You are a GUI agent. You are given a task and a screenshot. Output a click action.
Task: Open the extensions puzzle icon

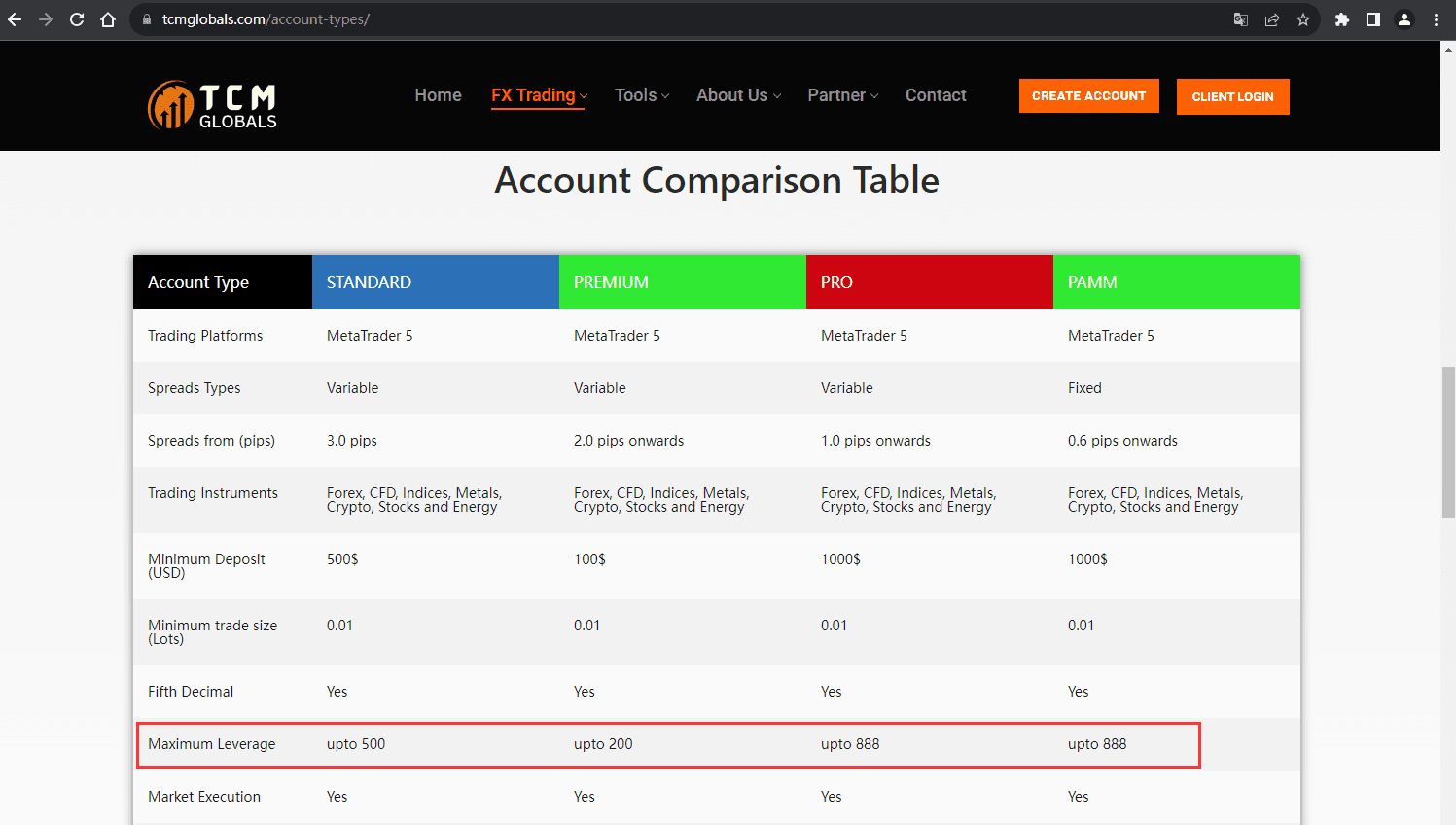point(1342,19)
